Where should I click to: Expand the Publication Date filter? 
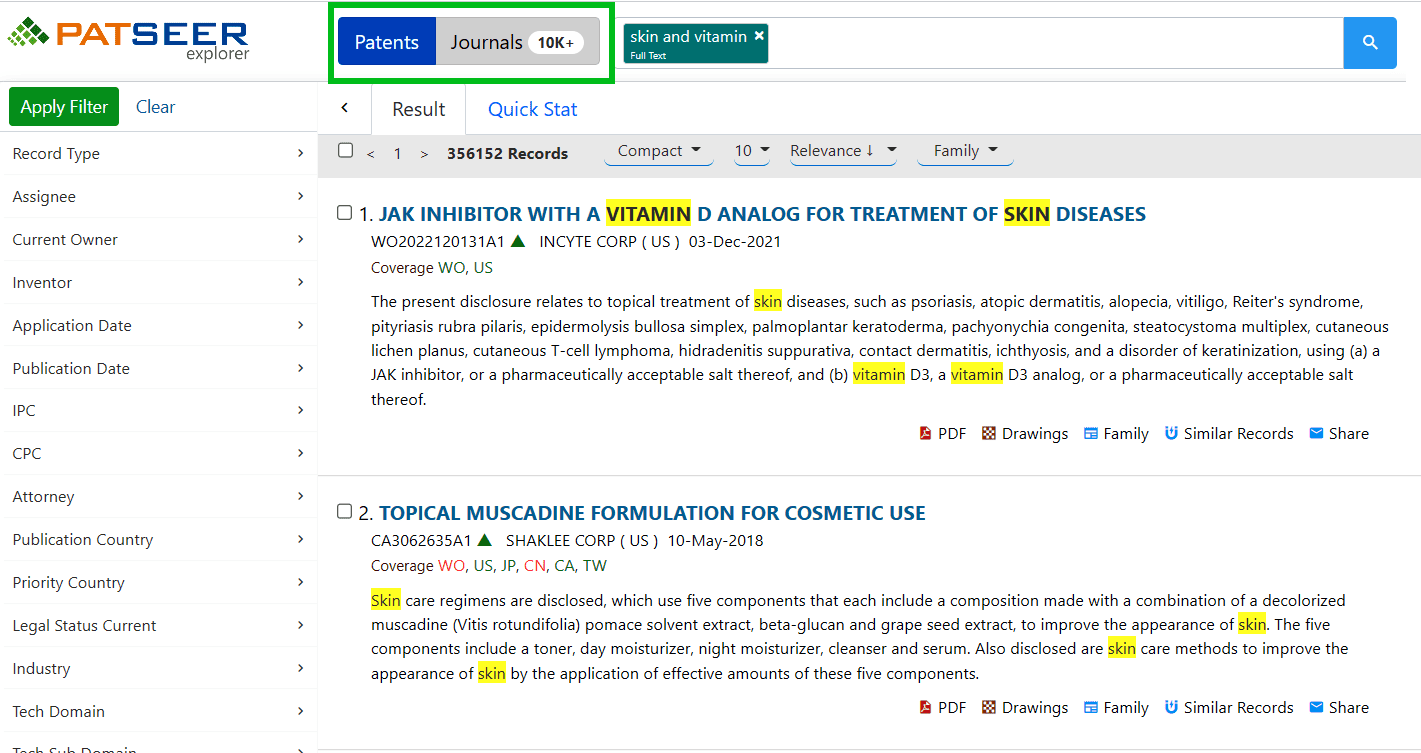pyautogui.click(x=158, y=369)
